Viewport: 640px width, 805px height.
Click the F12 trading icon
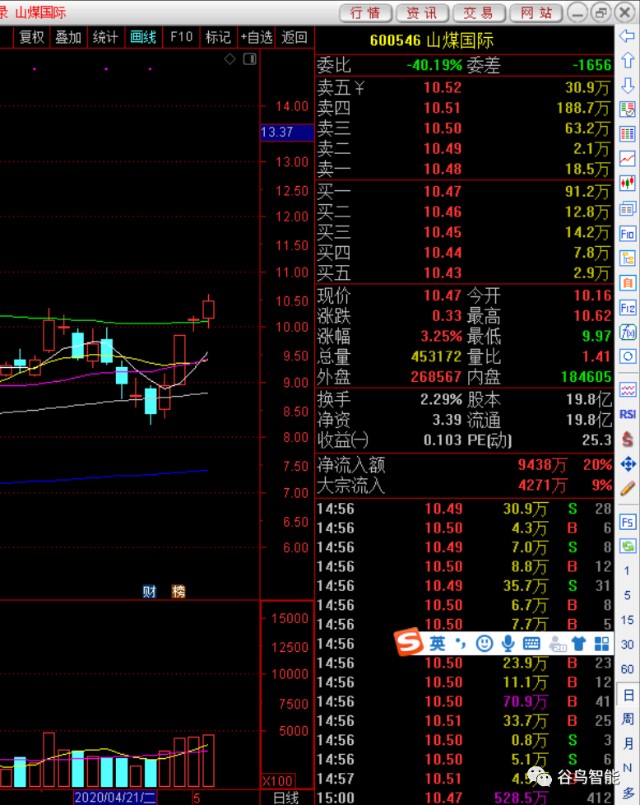(627, 308)
